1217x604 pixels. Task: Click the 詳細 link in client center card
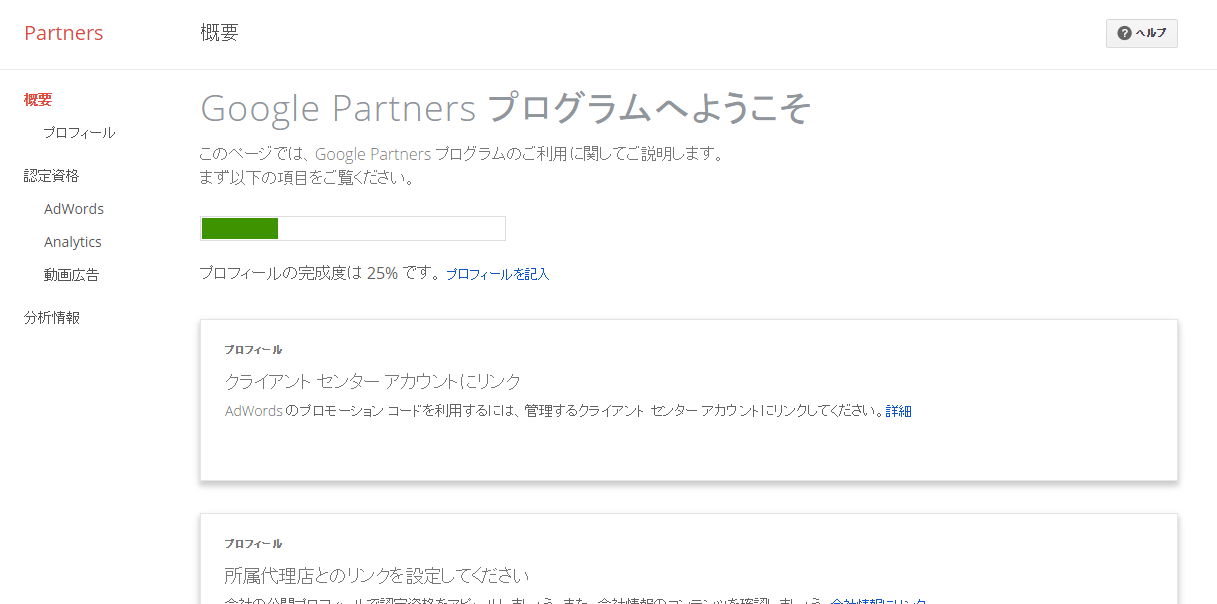(x=898, y=411)
